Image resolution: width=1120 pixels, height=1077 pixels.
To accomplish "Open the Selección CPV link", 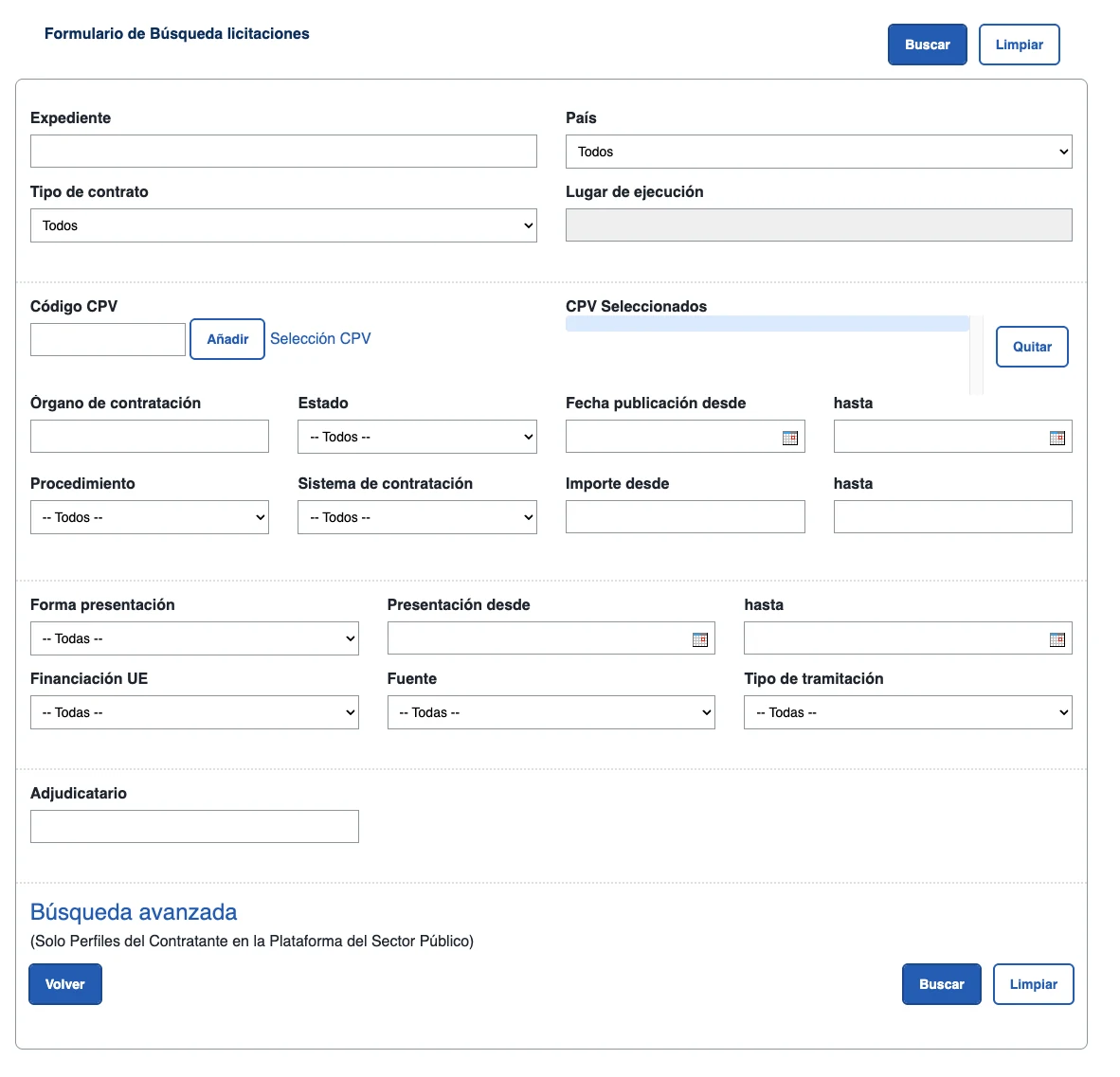I will [320, 338].
